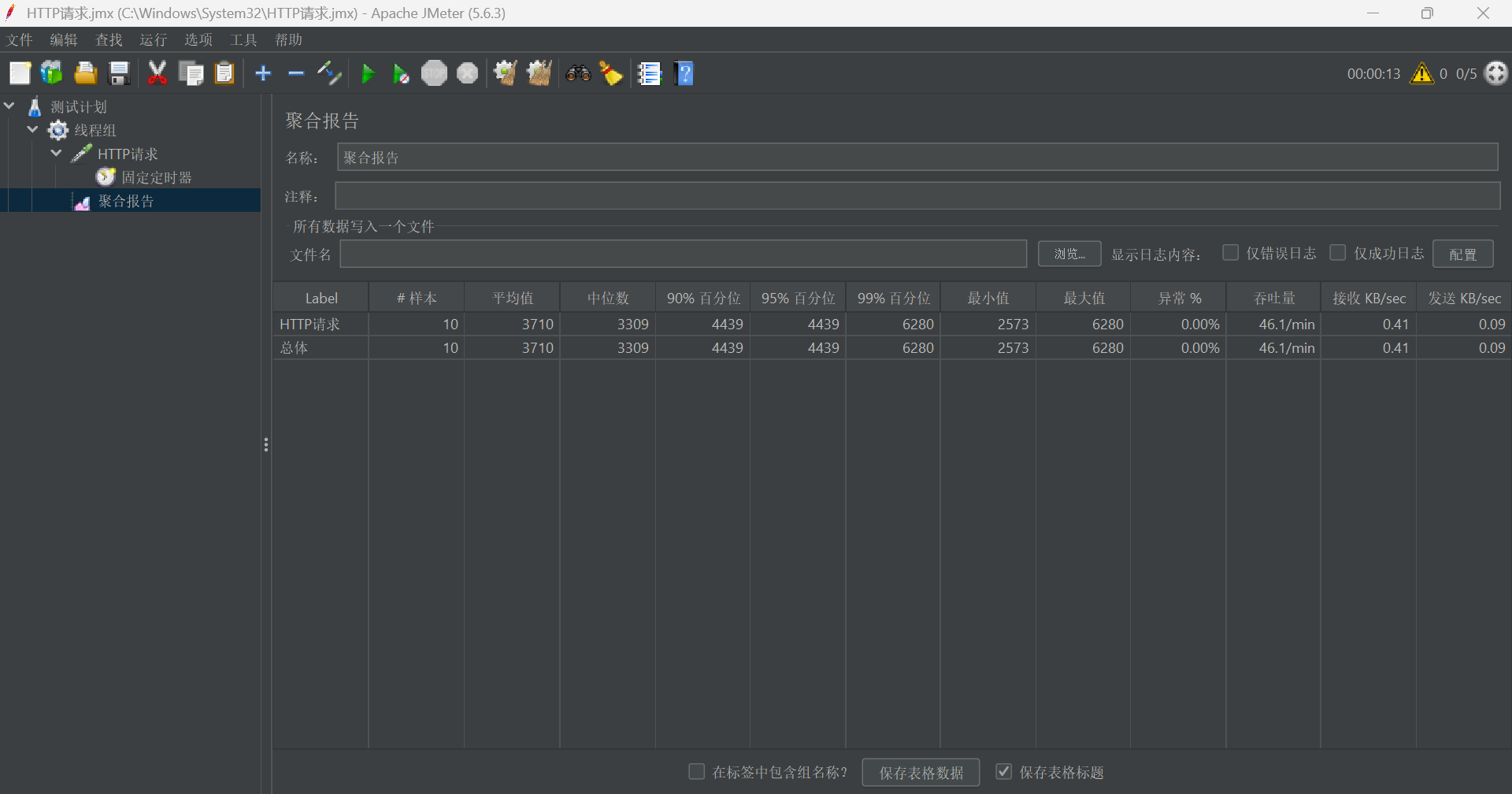Screen dimensions: 1512x794
Task: Start the test with the green play icon
Action: [x=368, y=73]
